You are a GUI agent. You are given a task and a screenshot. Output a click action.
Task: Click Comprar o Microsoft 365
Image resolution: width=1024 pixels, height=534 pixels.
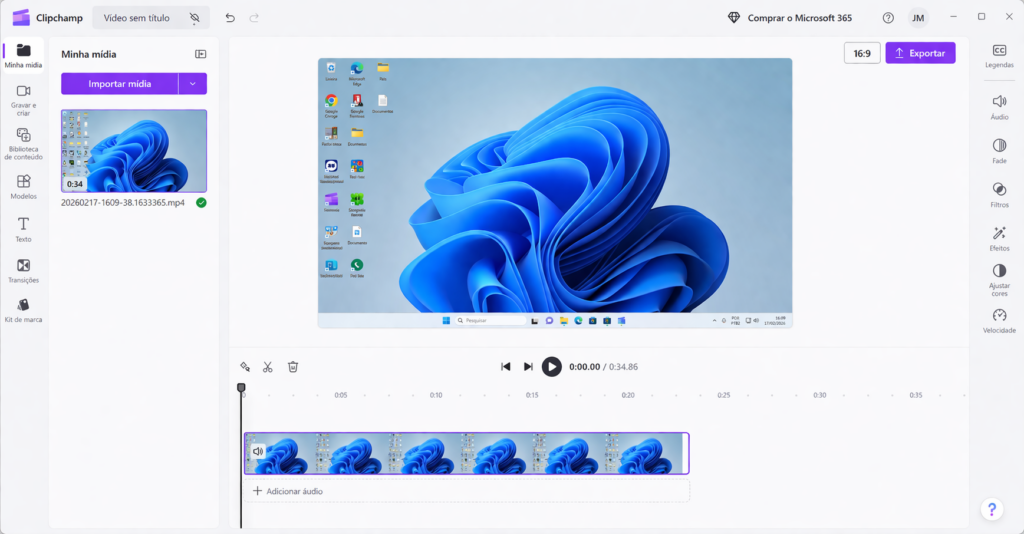(x=799, y=18)
